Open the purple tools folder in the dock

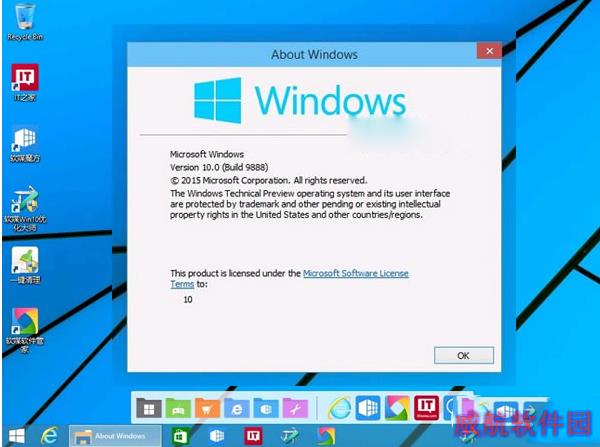pyautogui.click(x=295, y=408)
